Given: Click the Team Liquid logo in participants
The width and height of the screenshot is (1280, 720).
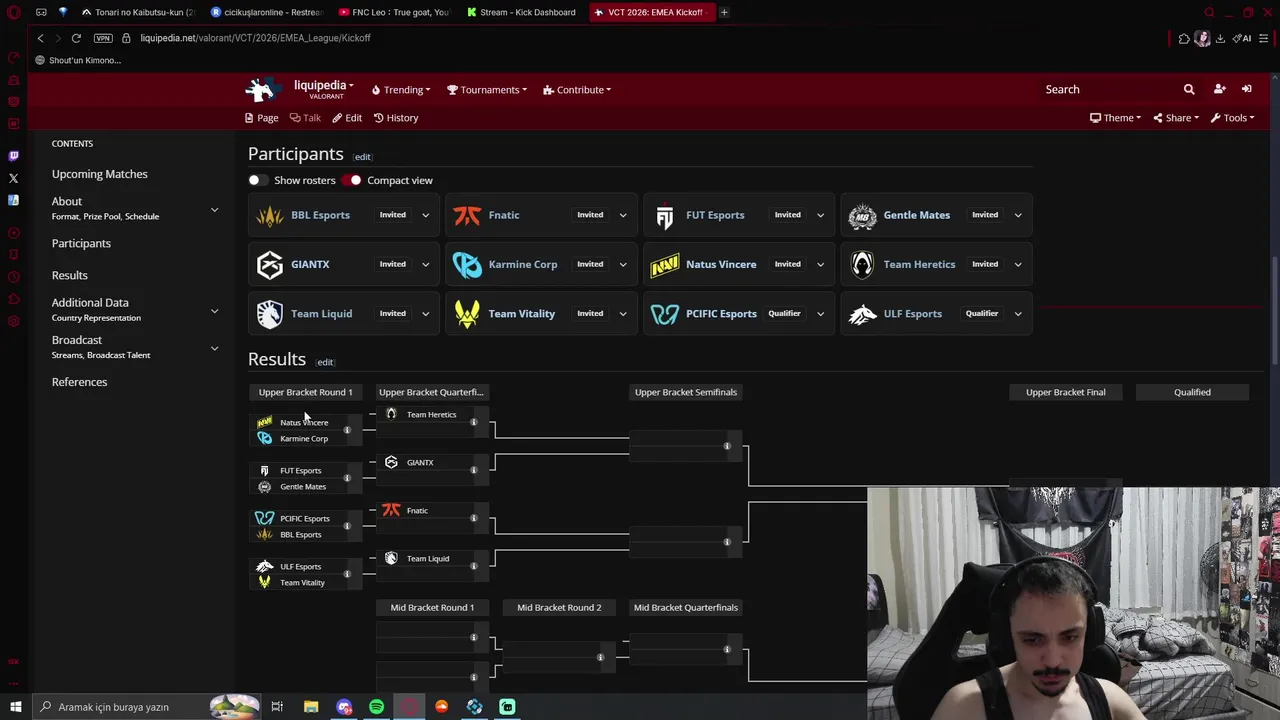Looking at the screenshot, I should coord(270,313).
